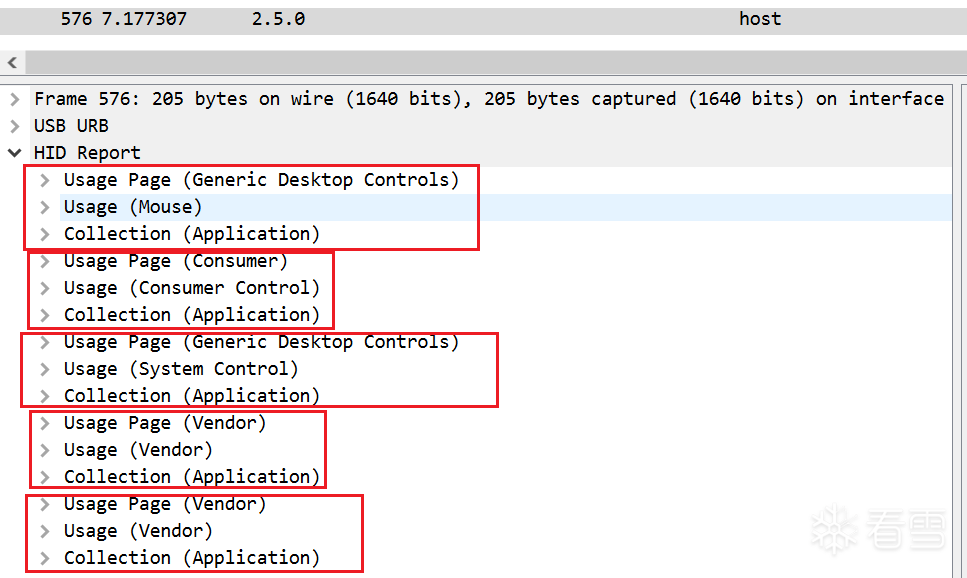The width and height of the screenshot is (967, 578).
Task: Select the first Usage Page (Vendor) entry
Action: coord(165,423)
